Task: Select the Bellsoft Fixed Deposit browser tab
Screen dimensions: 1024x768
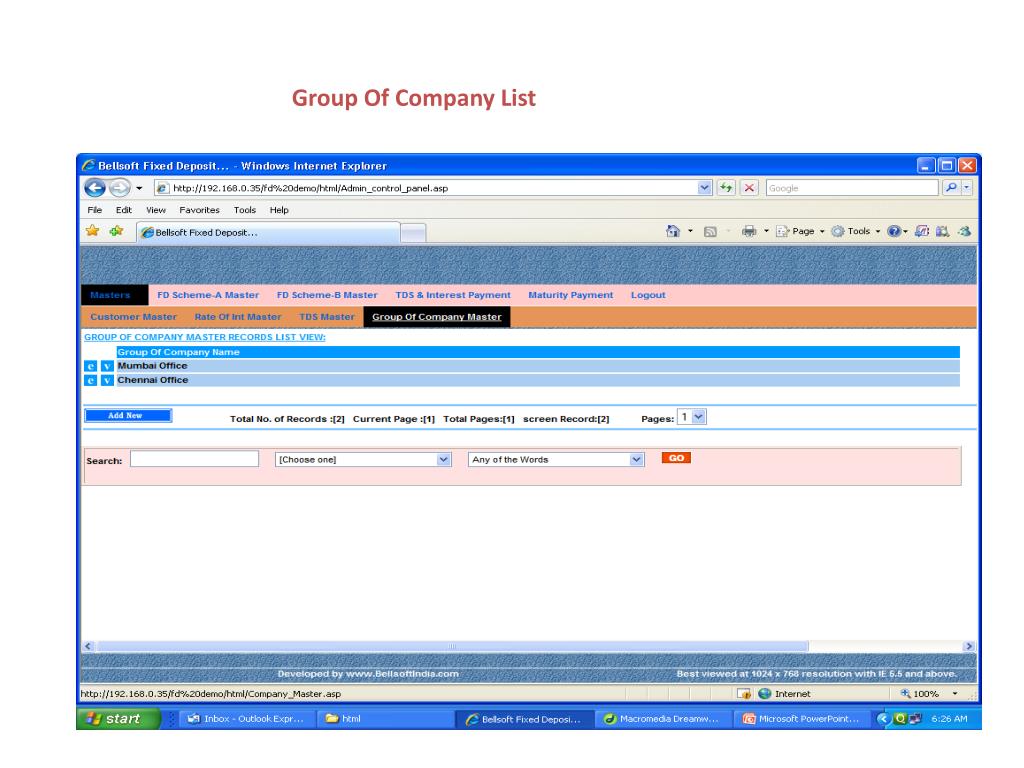Action: pos(268,232)
